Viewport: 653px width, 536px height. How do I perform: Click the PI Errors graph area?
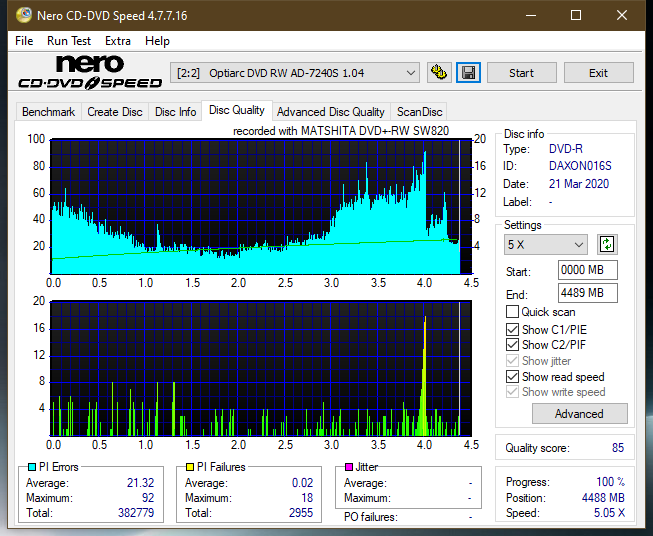coord(261,207)
